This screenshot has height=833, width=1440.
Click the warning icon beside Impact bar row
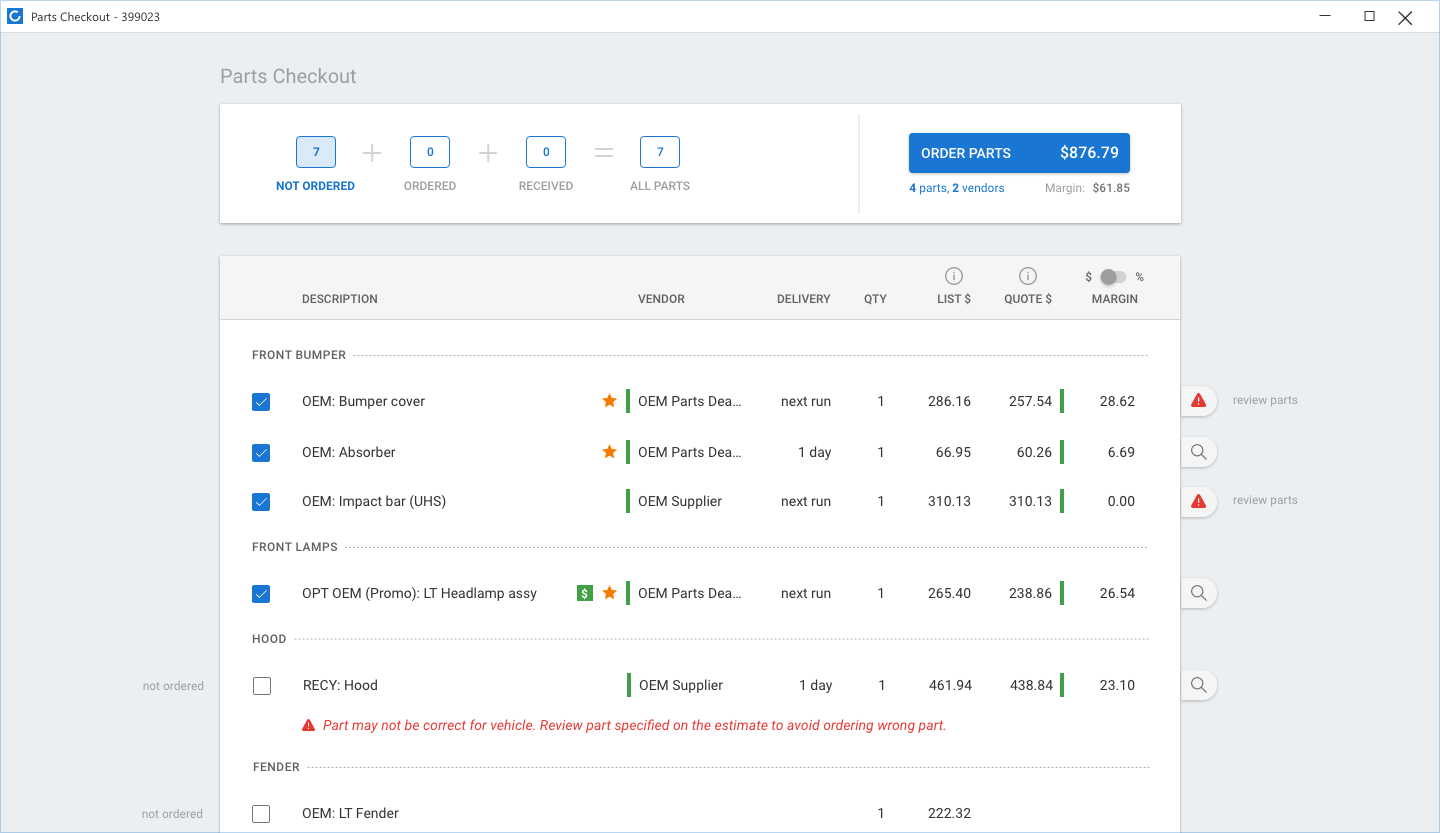tap(1198, 501)
